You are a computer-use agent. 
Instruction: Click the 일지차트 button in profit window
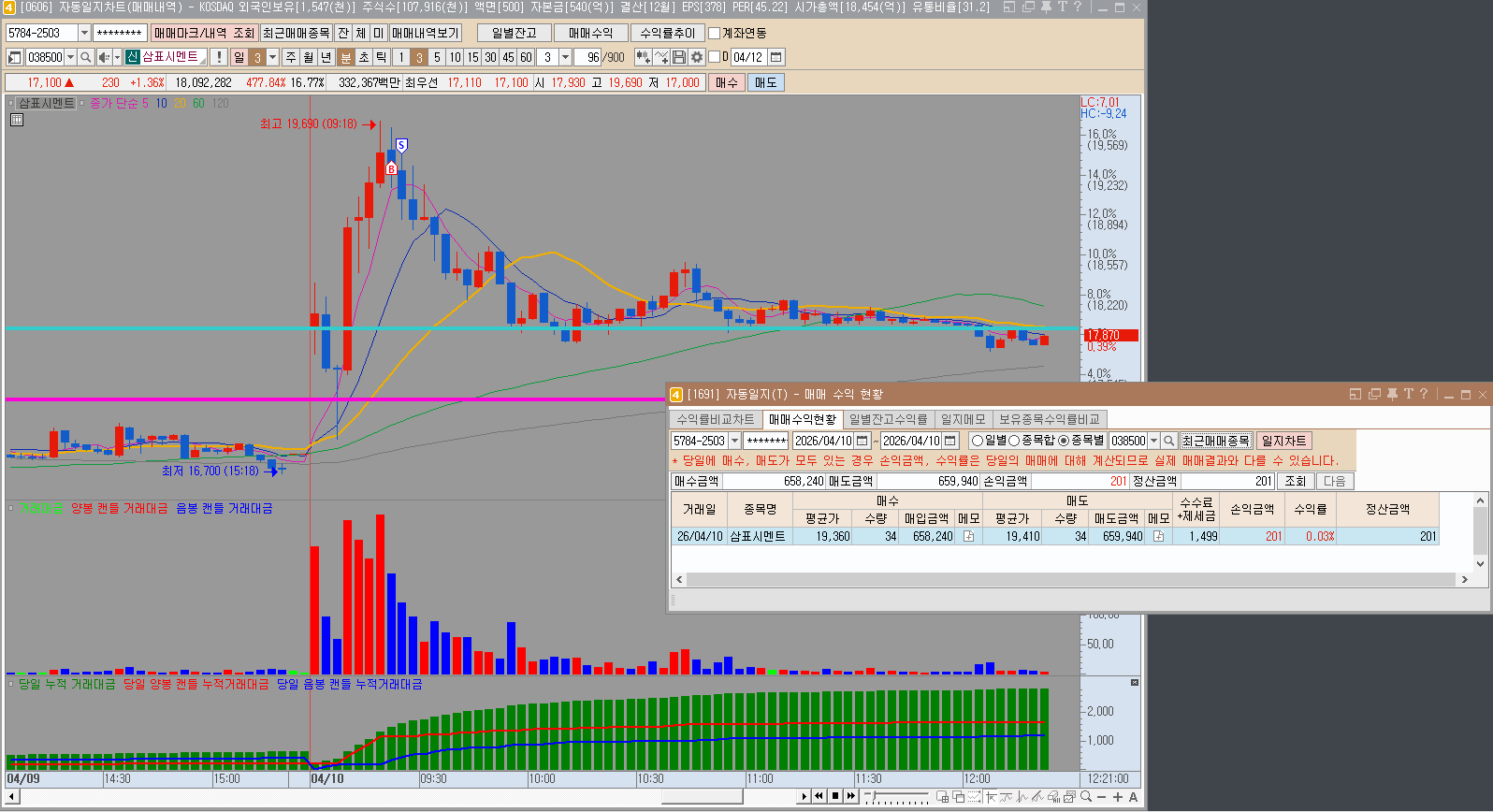(1283, 441)
